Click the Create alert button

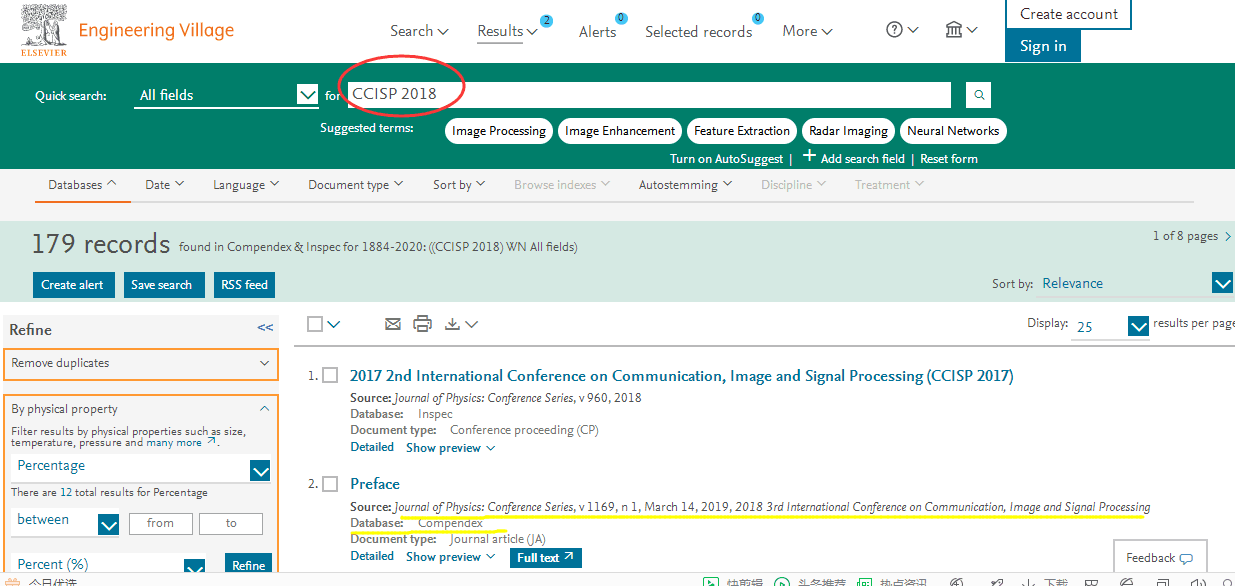(x=73, y=285)
